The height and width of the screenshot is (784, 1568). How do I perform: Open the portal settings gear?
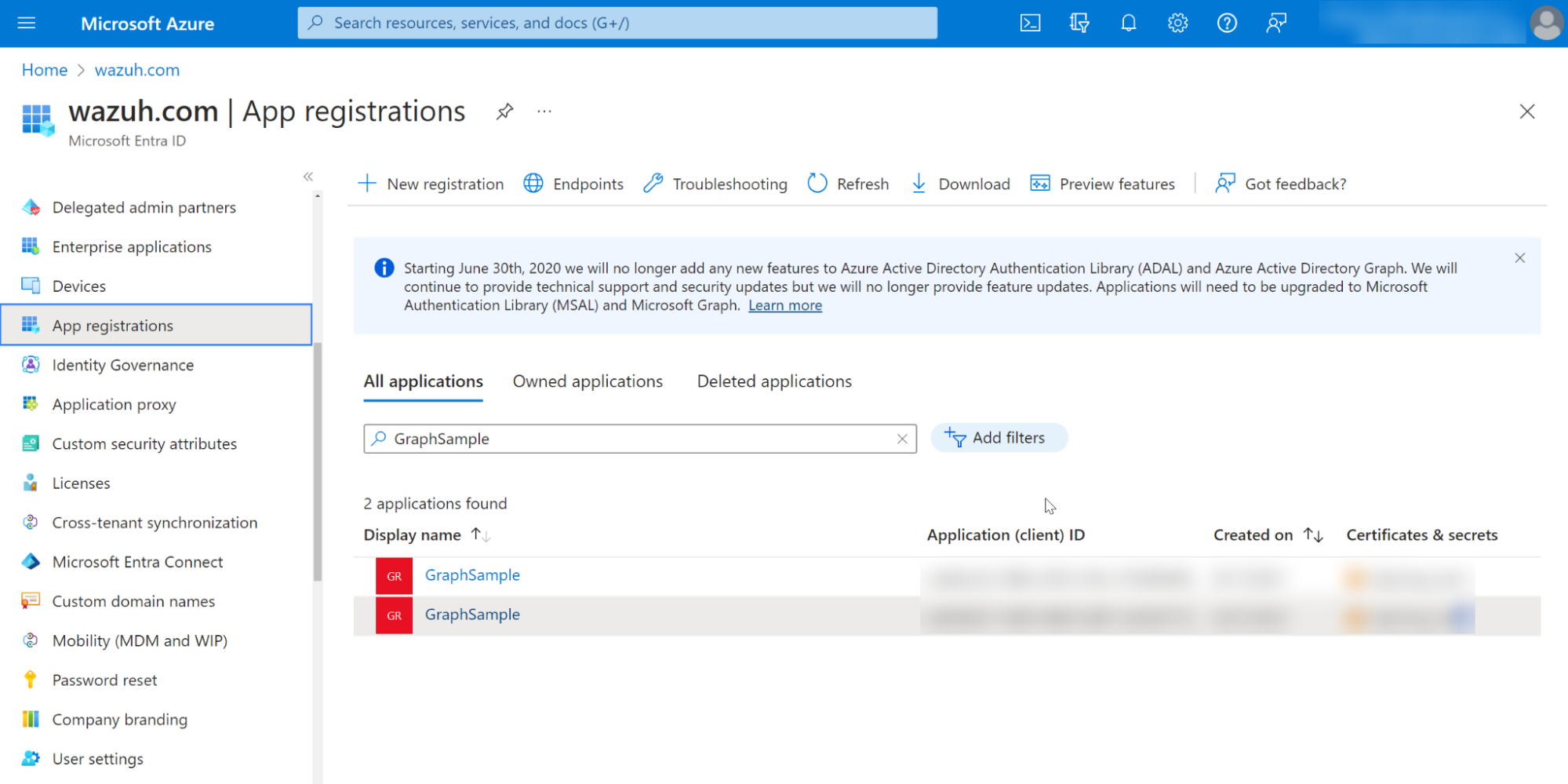1177,24
